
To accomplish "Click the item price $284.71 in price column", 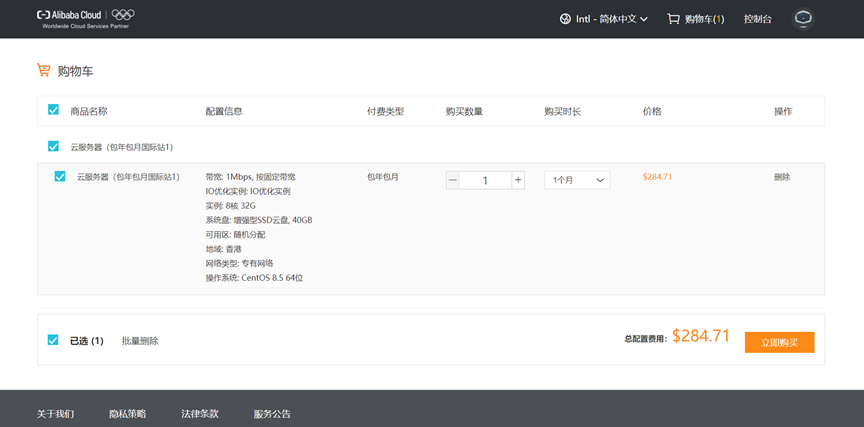I will (657, 177).
